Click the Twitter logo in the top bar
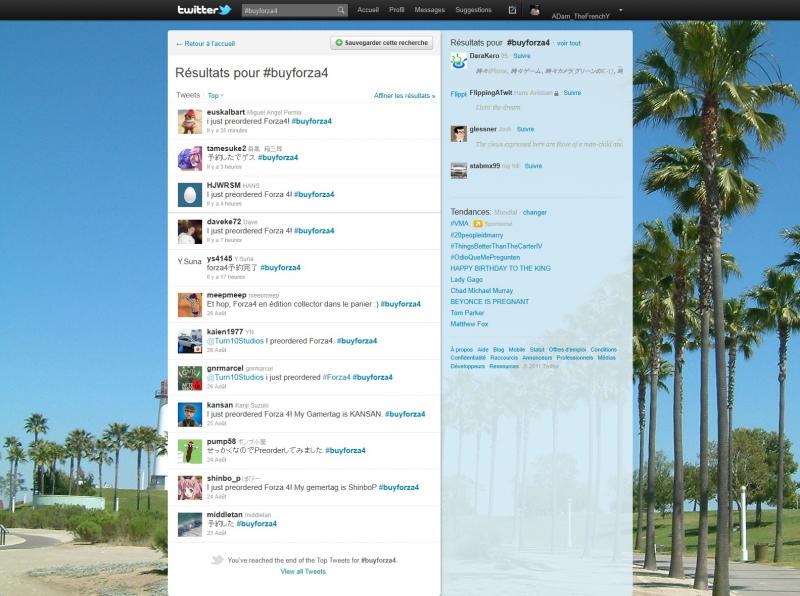 (x=204, y=10)
